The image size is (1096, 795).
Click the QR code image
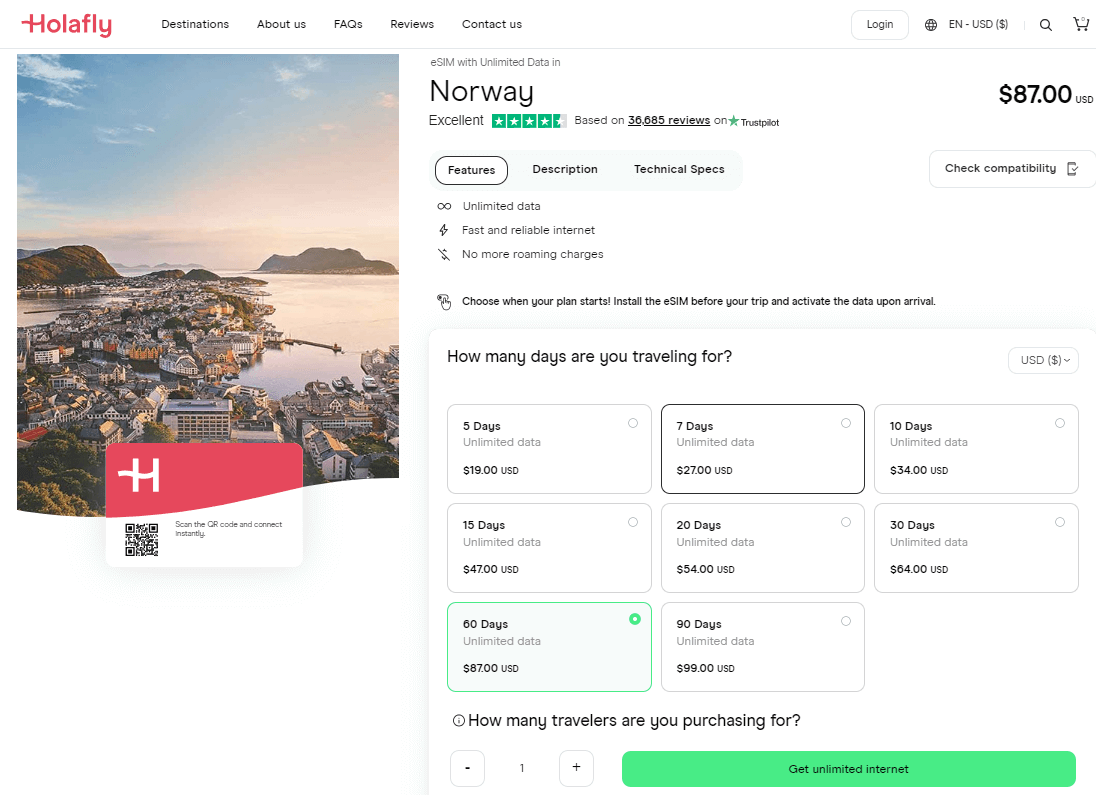(x=142, y=540)
